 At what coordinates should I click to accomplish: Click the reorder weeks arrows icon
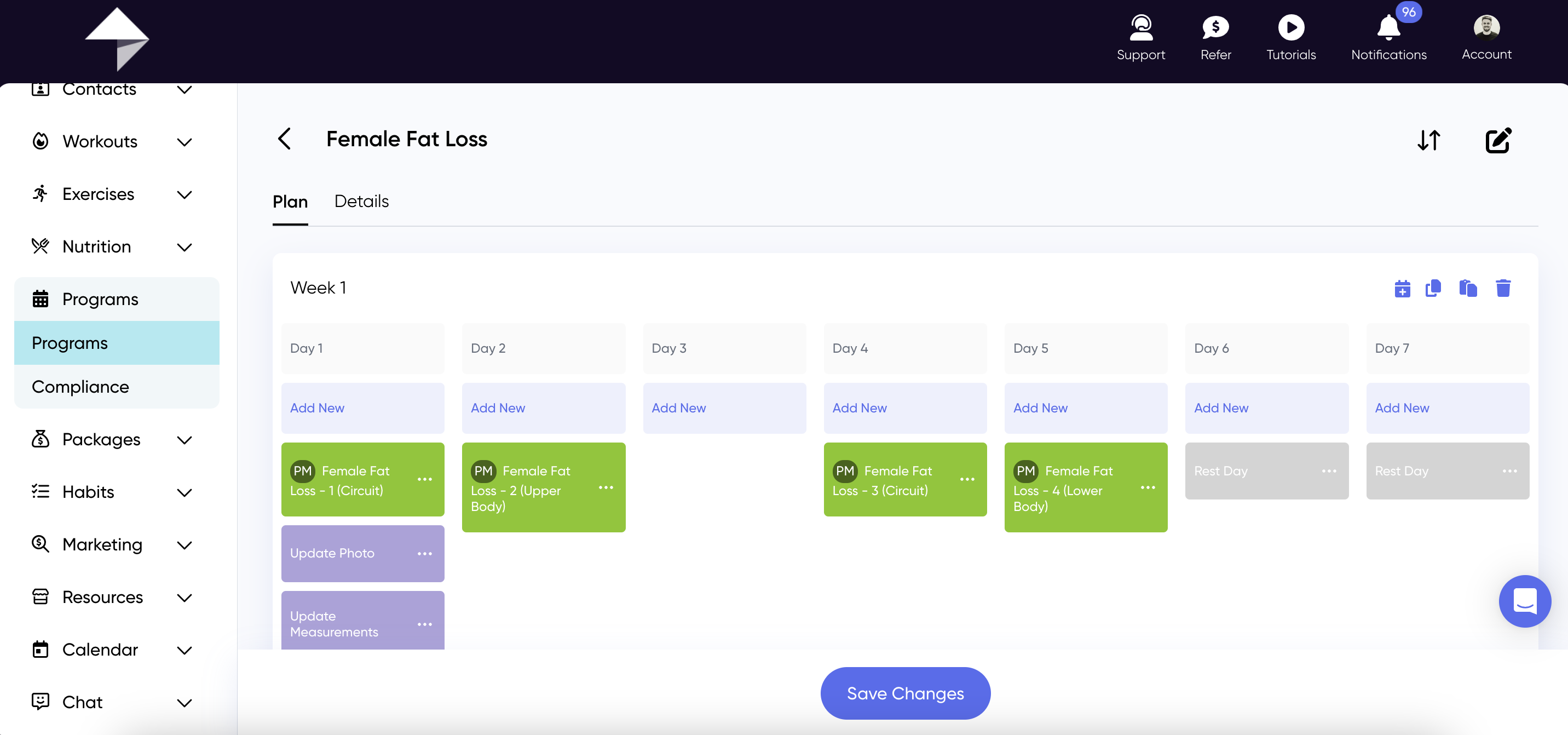[1428, 140]
